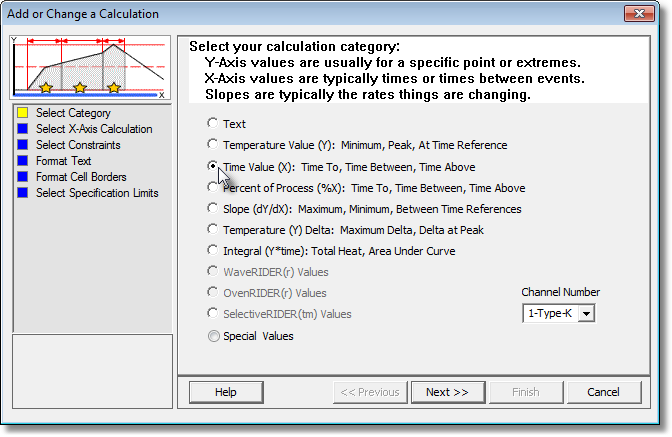Screen dimensions: 672x437
Task: Close the Add or Change a Calculation window
Action: 639,14
